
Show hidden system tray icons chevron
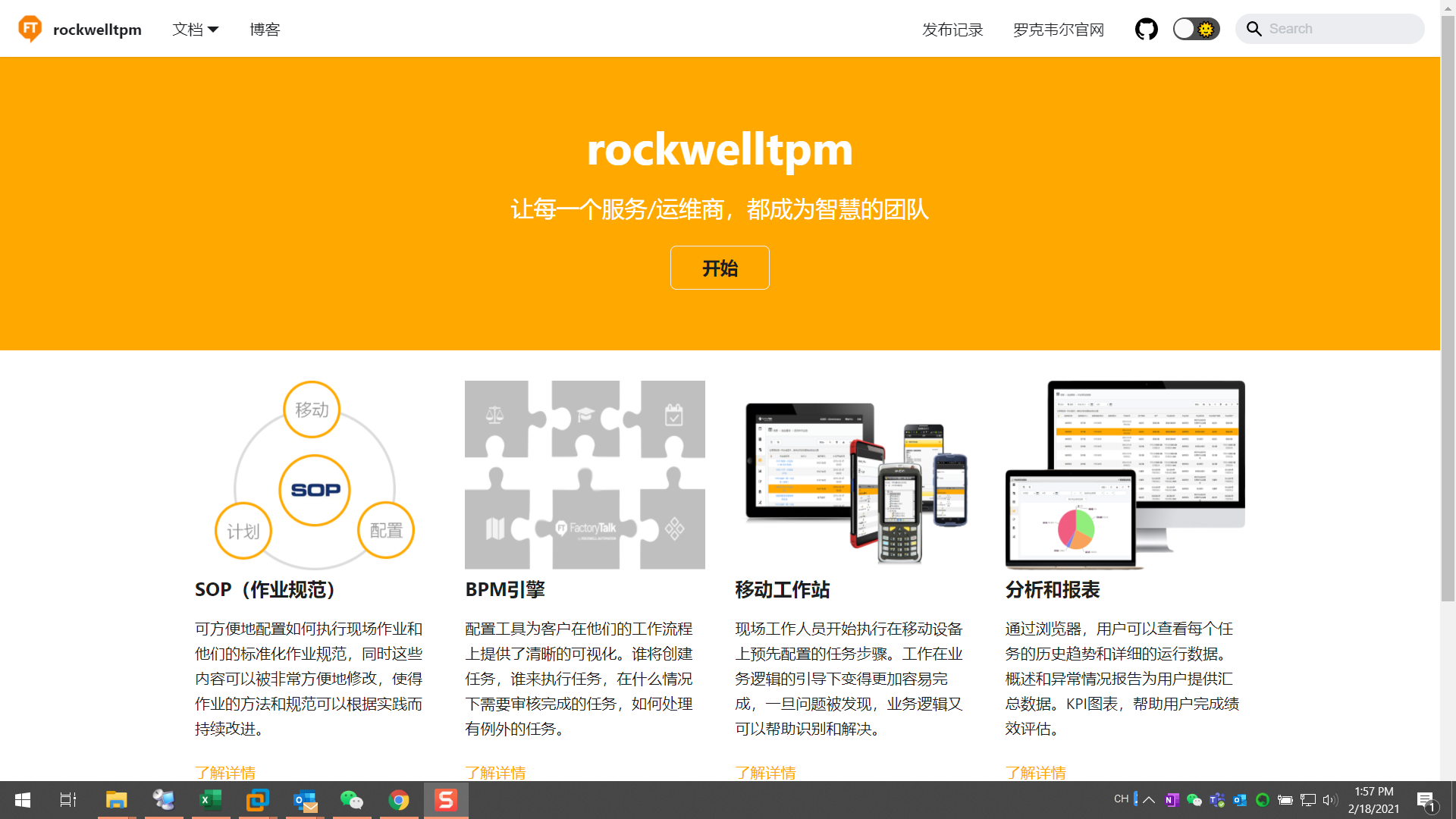coord(1149,799)
